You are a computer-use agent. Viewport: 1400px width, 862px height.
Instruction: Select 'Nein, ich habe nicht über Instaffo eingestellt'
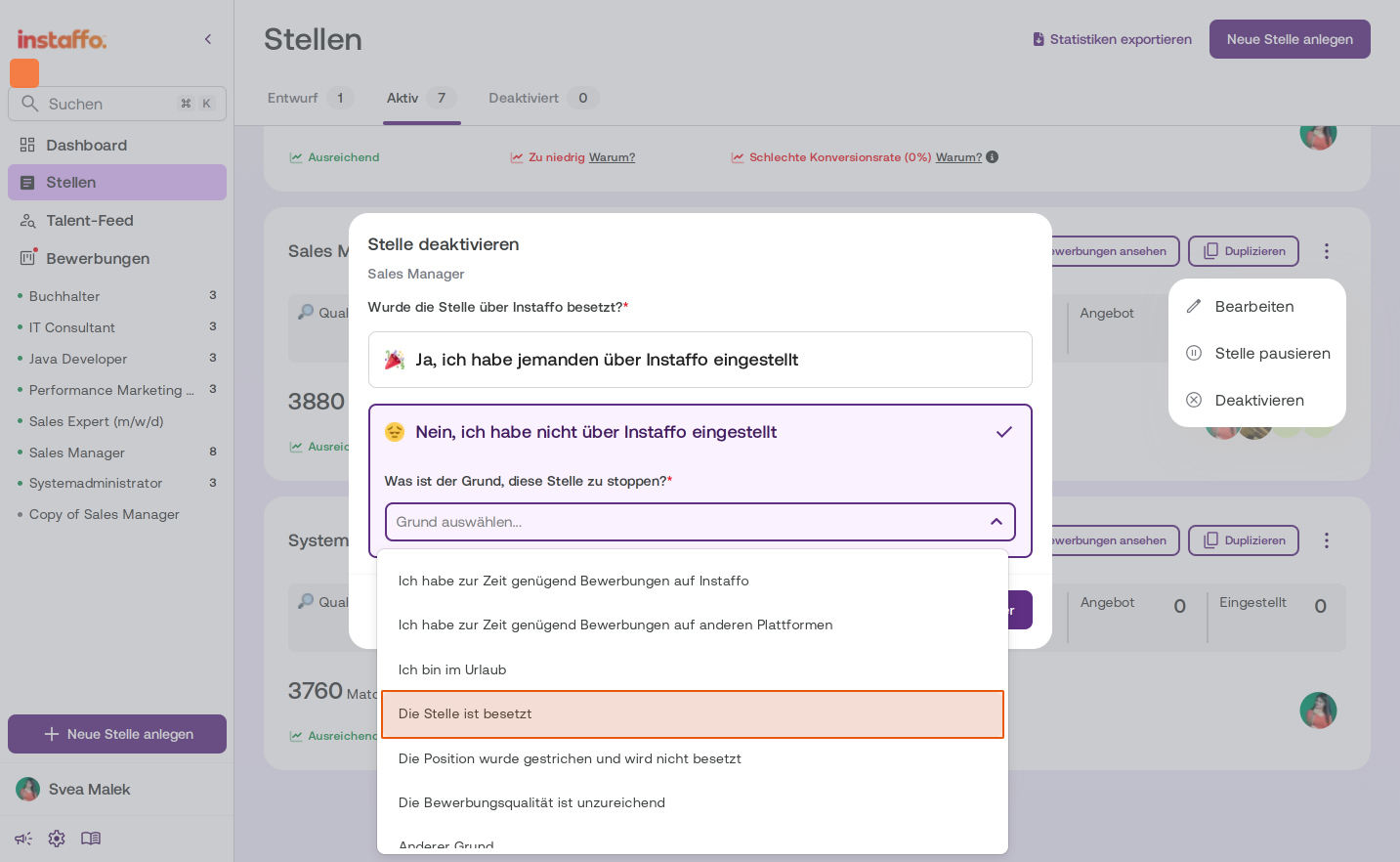pyautogui.click(x=700, y=432)
